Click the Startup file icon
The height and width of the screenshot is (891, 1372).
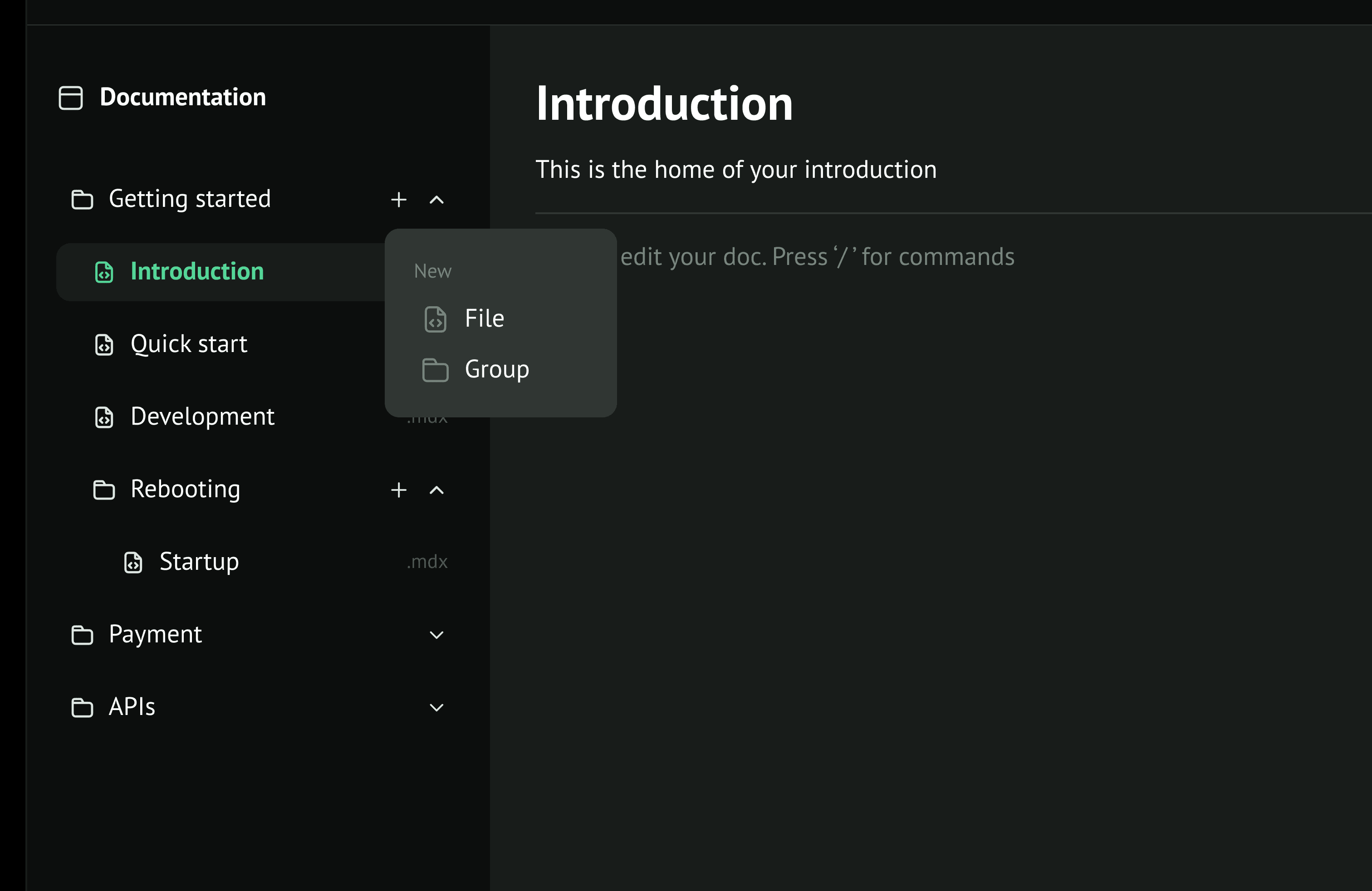133,563
